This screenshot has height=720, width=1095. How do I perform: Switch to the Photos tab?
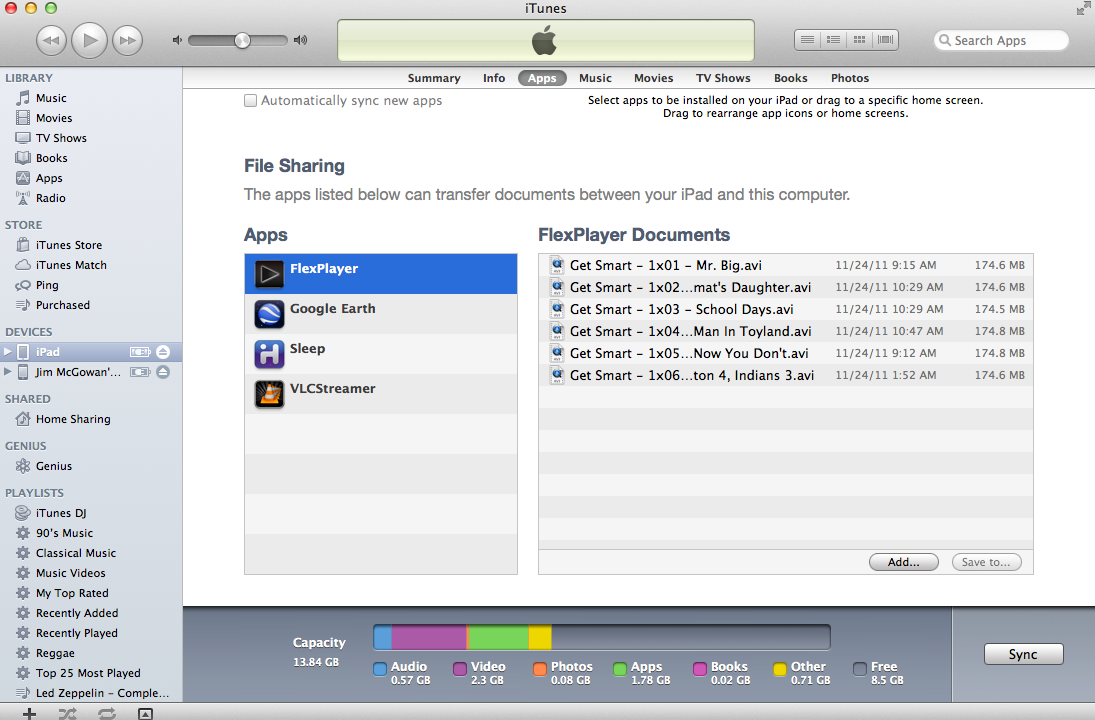(x=850, y=78)
